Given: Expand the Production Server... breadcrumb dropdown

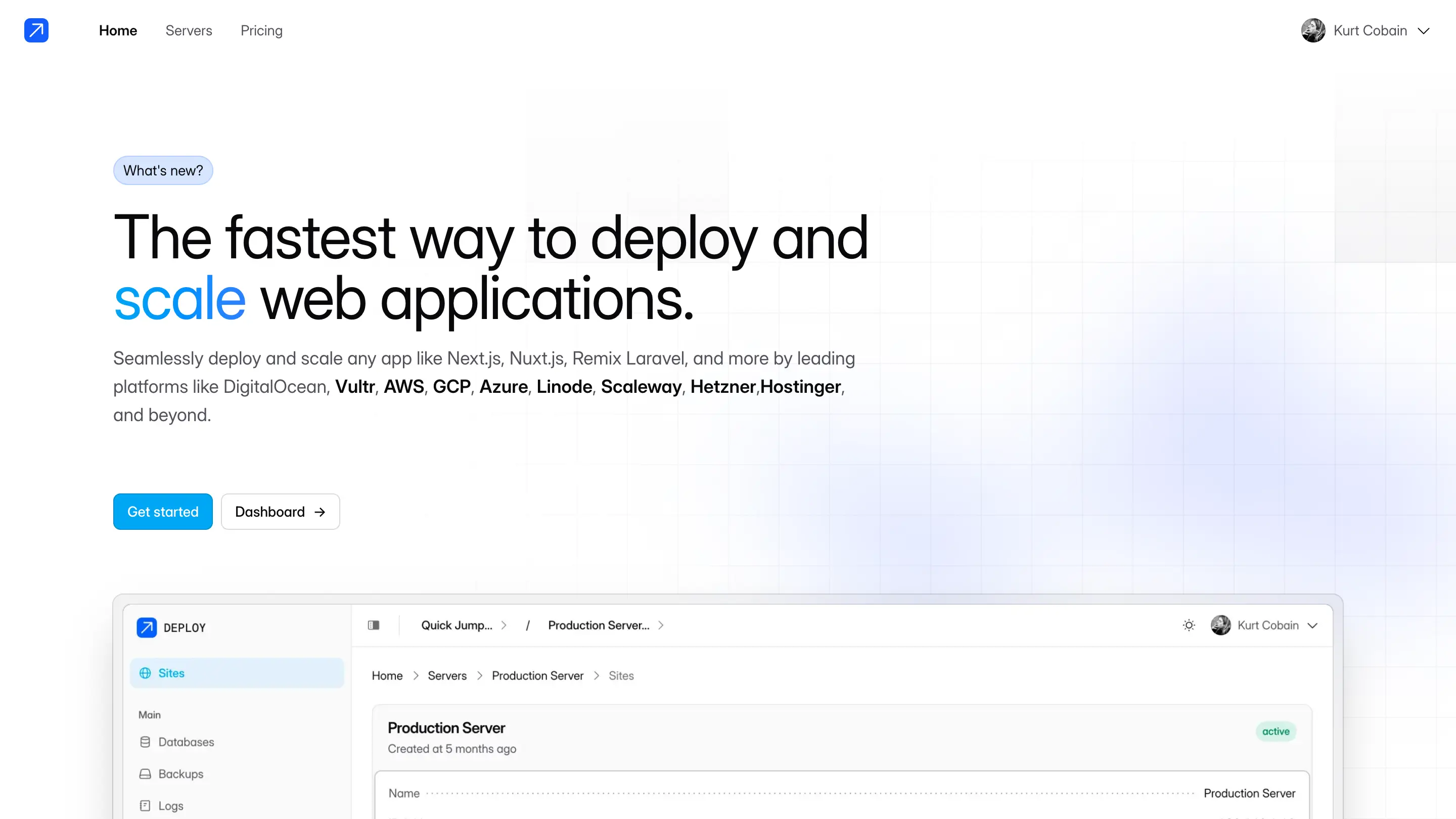Looking at the screenshot, I should click(x=606, y=625).
